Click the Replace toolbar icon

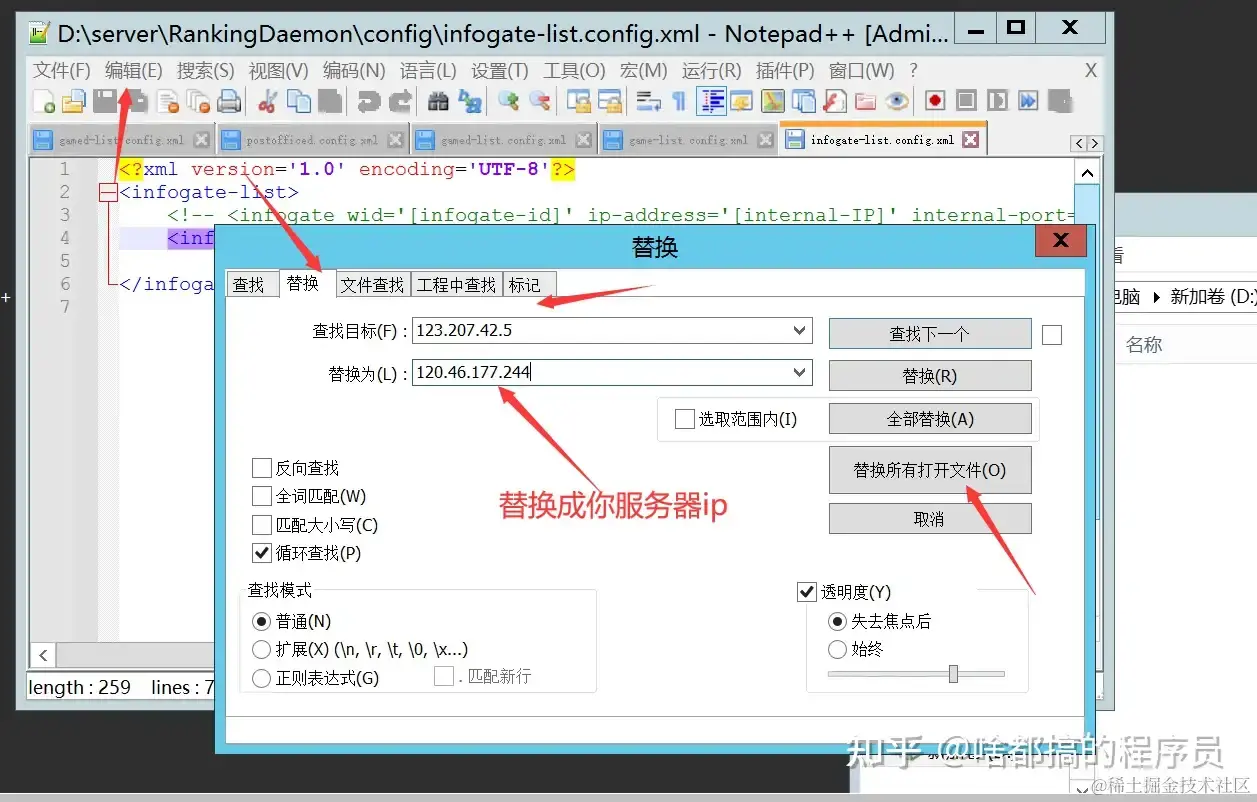click(470, 101)
